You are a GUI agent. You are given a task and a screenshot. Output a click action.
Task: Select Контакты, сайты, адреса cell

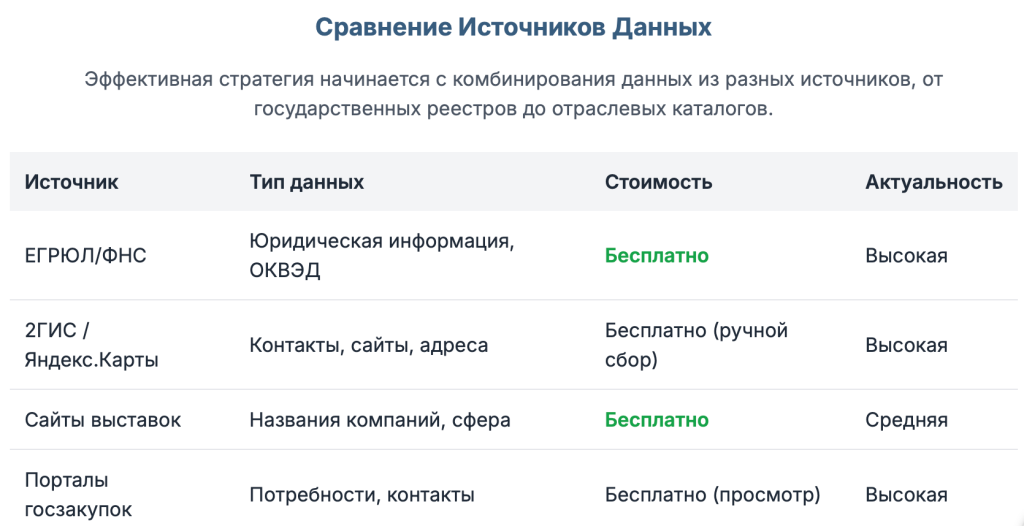tap(369, 345)
